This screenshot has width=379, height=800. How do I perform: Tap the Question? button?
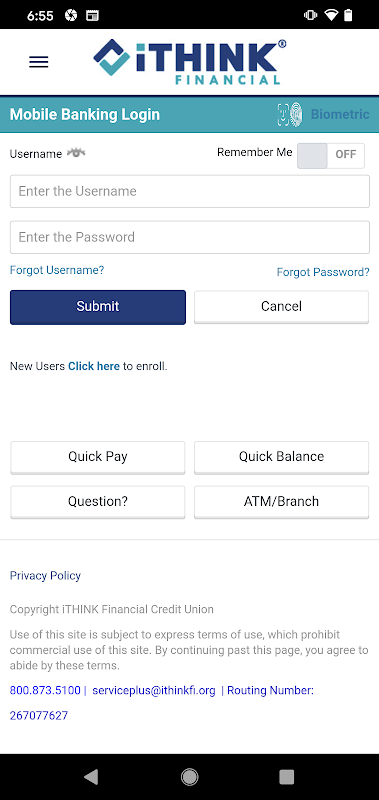click(98, 502)
